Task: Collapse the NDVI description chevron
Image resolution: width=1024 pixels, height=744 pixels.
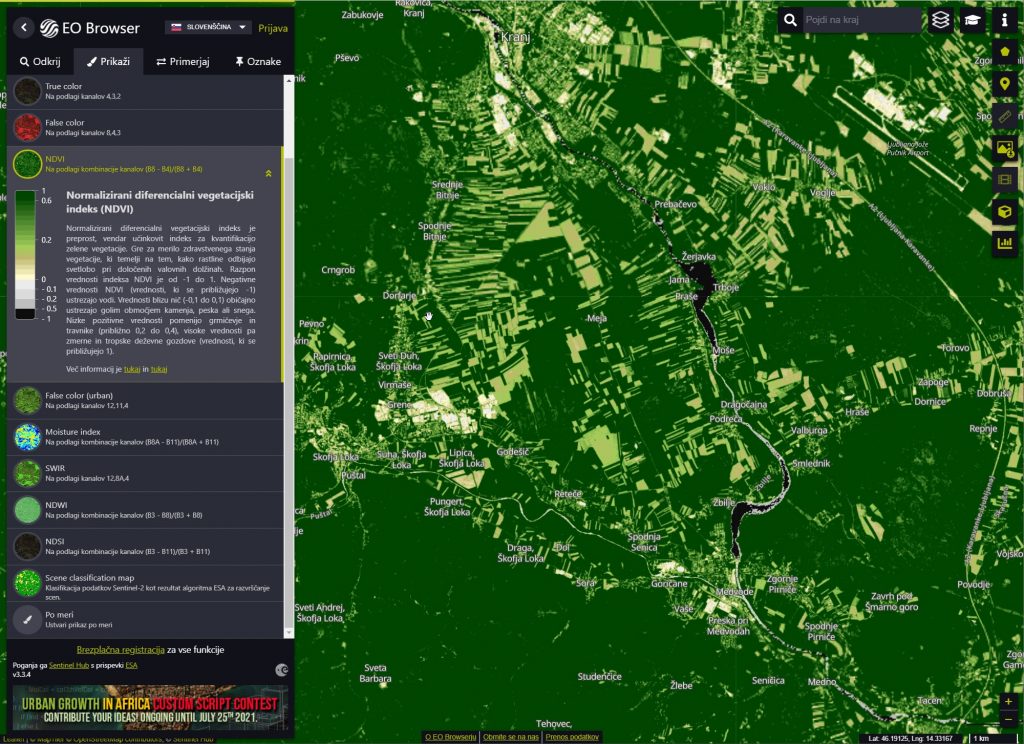Action: 268,174
